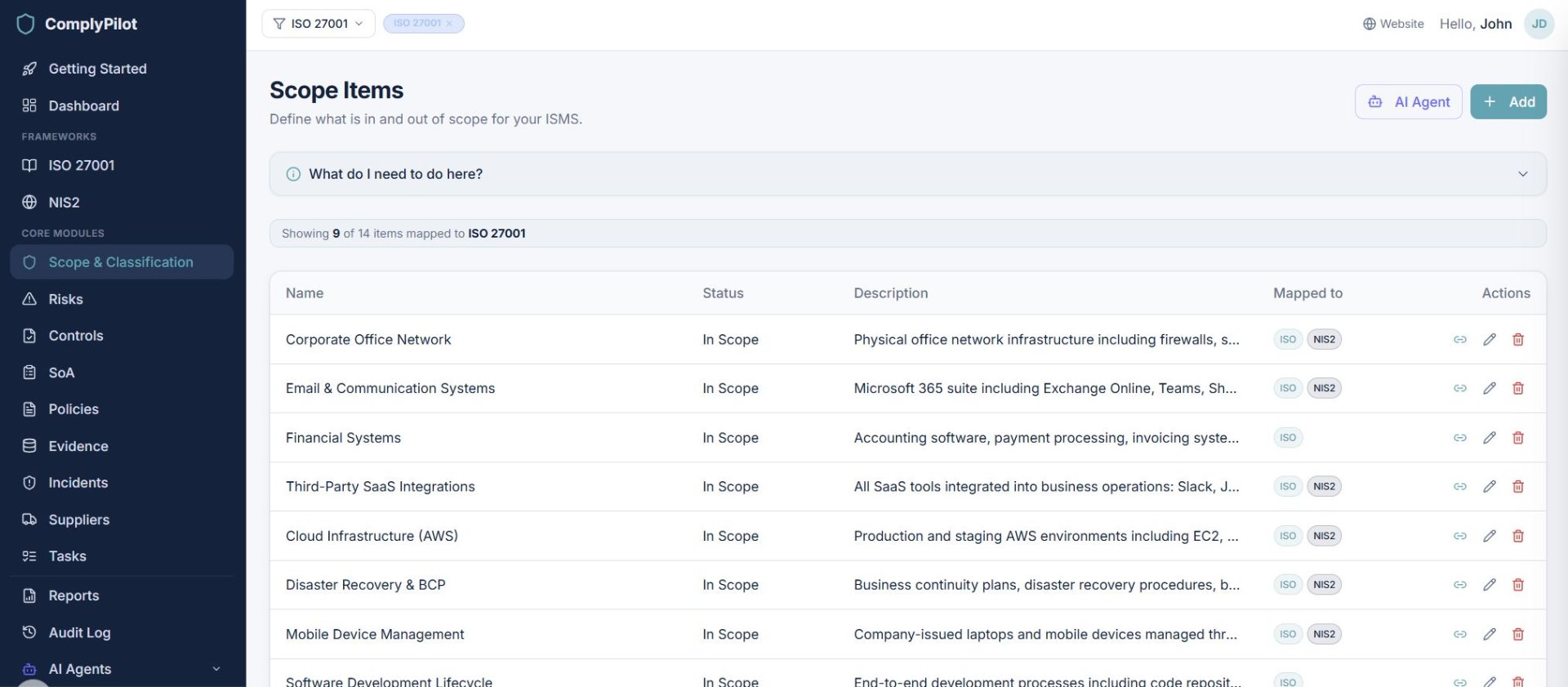Delete Third-Party SaaS Integrations row
1568x687 pixels.
coord(1518,487)
